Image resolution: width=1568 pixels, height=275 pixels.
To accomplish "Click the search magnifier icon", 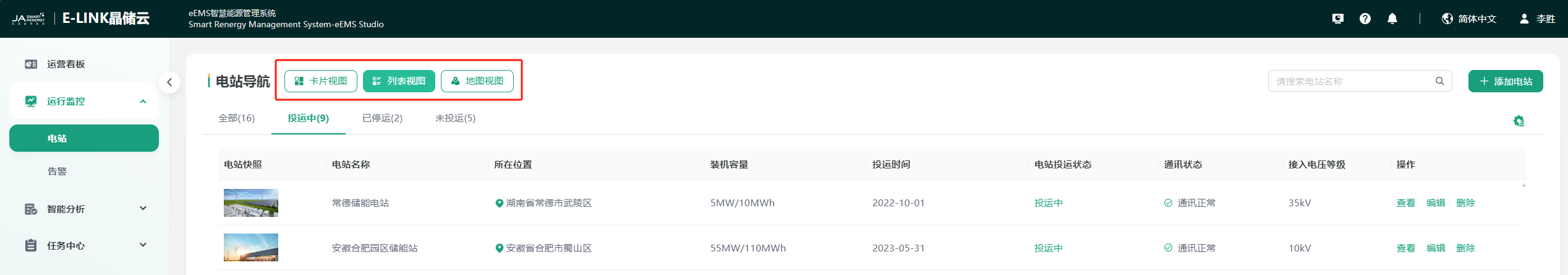I will (1439, 81).
